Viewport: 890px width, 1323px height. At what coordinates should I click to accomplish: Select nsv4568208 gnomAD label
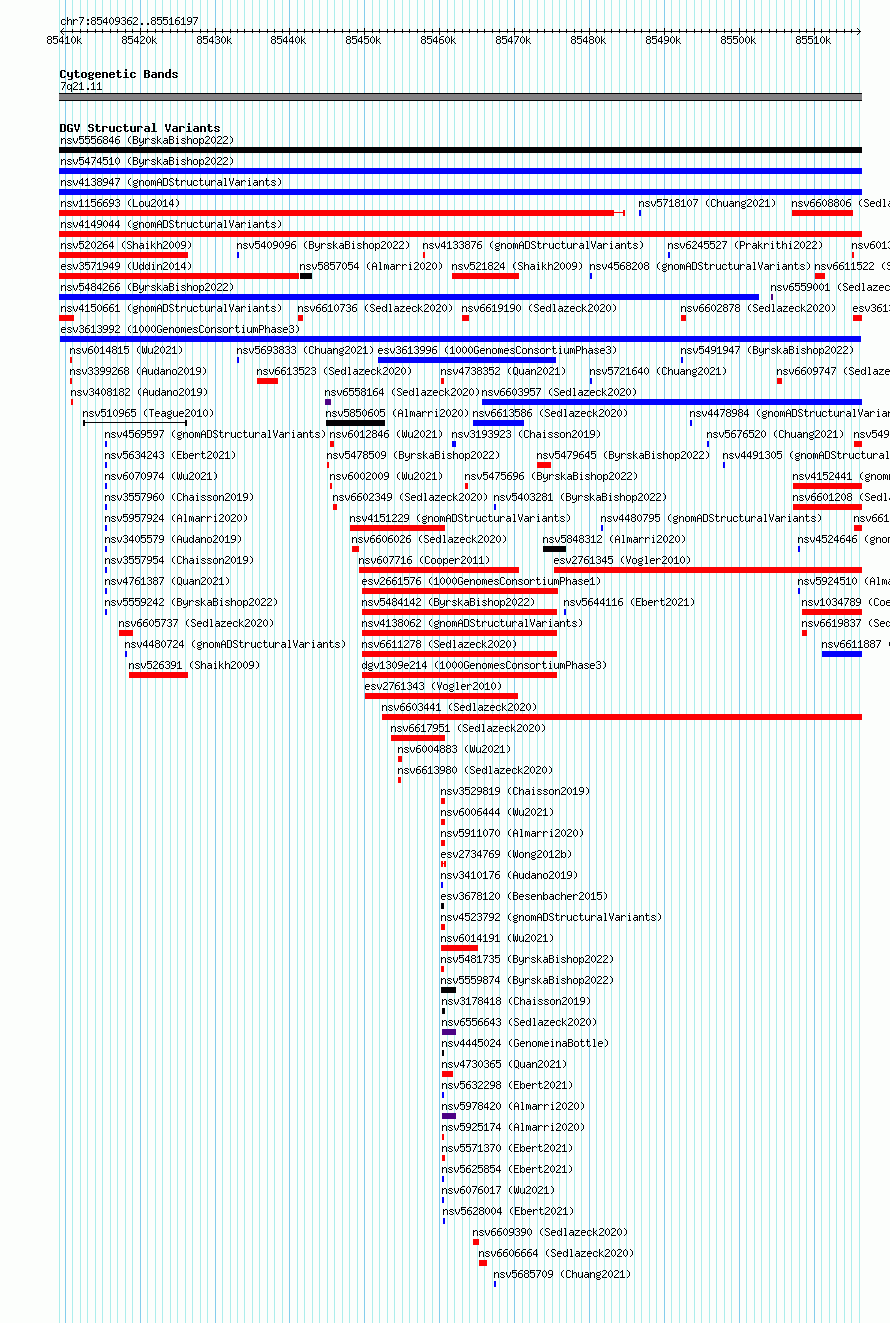tap(700, 266)
